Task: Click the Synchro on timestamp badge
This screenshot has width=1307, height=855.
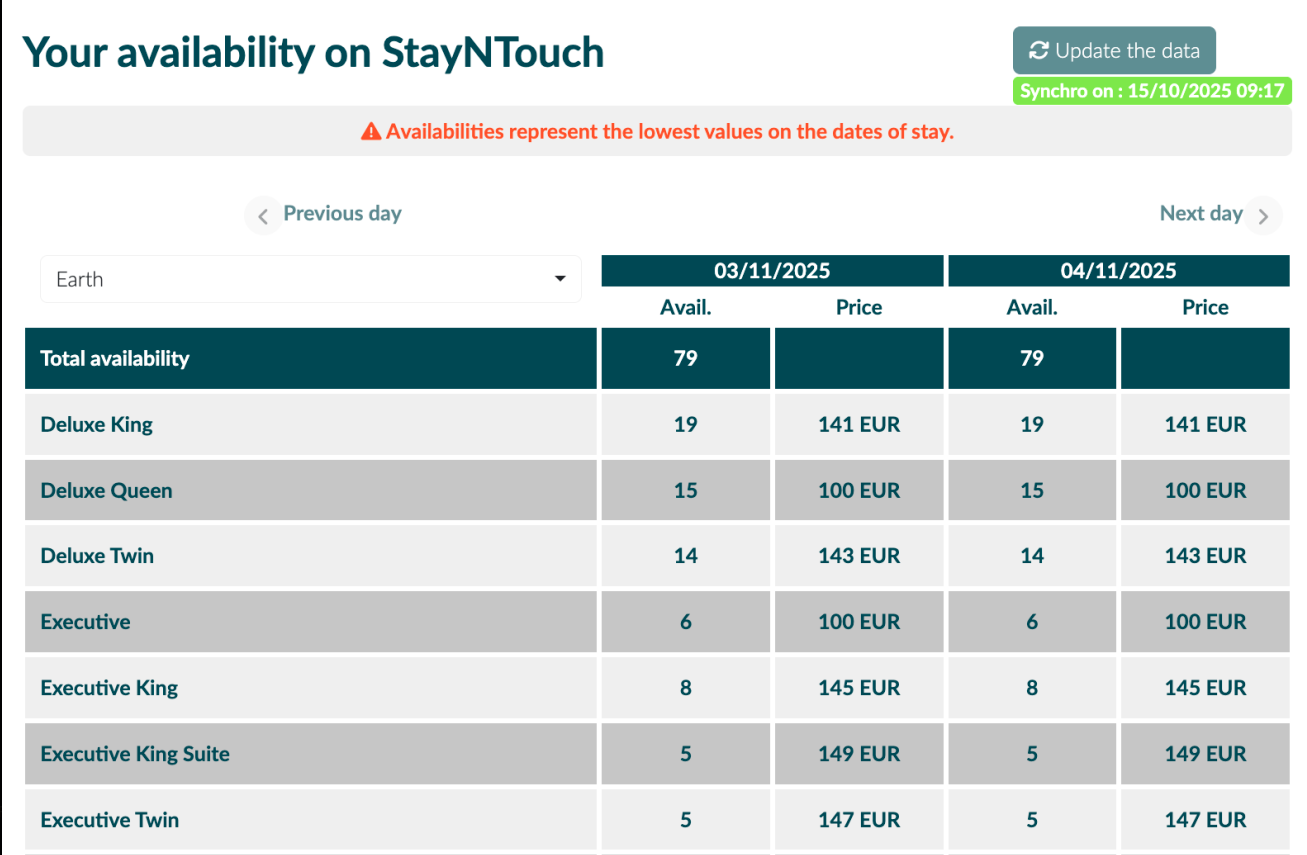Action: (x=1152, y=91)
